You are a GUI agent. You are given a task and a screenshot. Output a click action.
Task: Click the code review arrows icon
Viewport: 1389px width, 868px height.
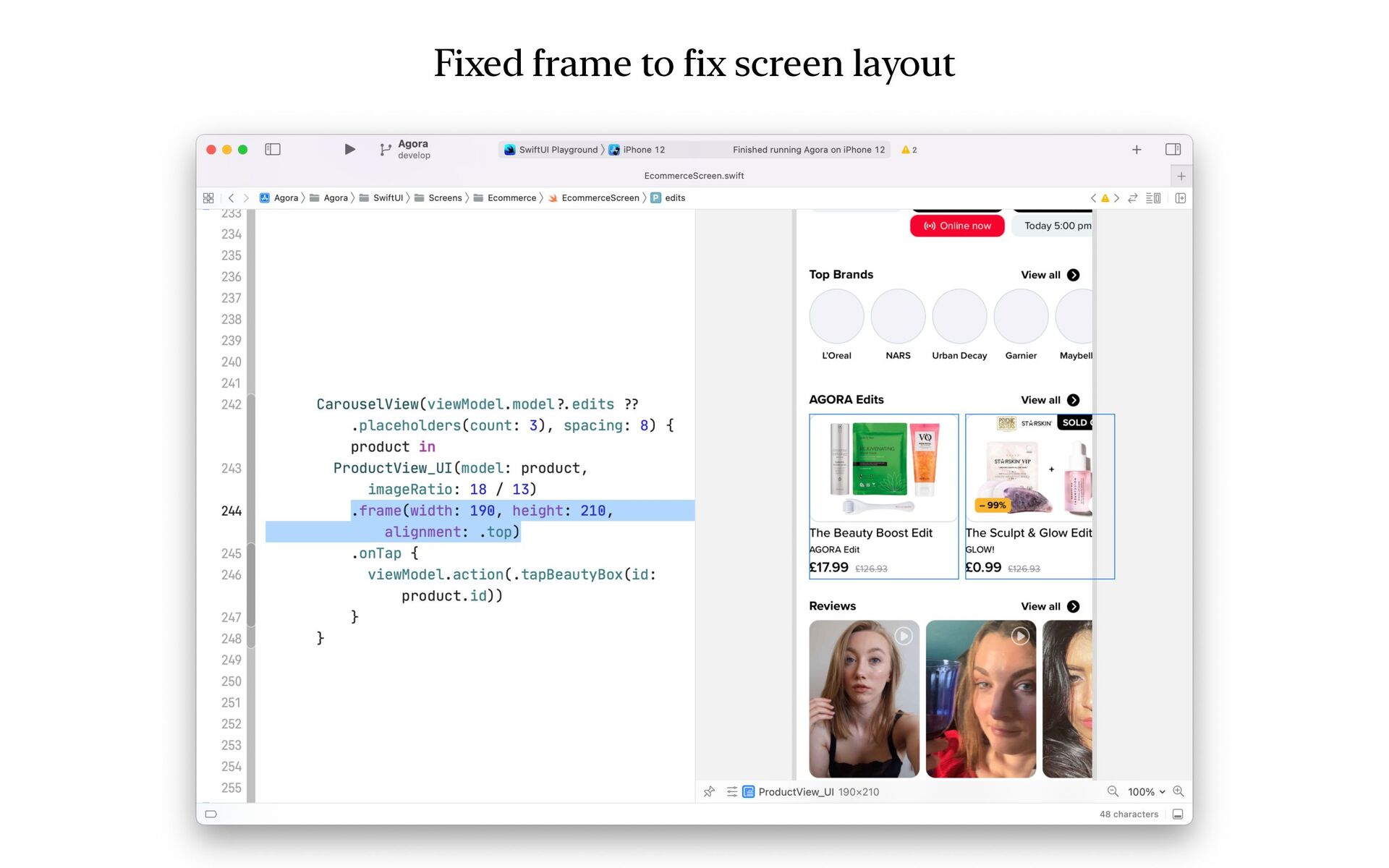tap(1133, 197)
